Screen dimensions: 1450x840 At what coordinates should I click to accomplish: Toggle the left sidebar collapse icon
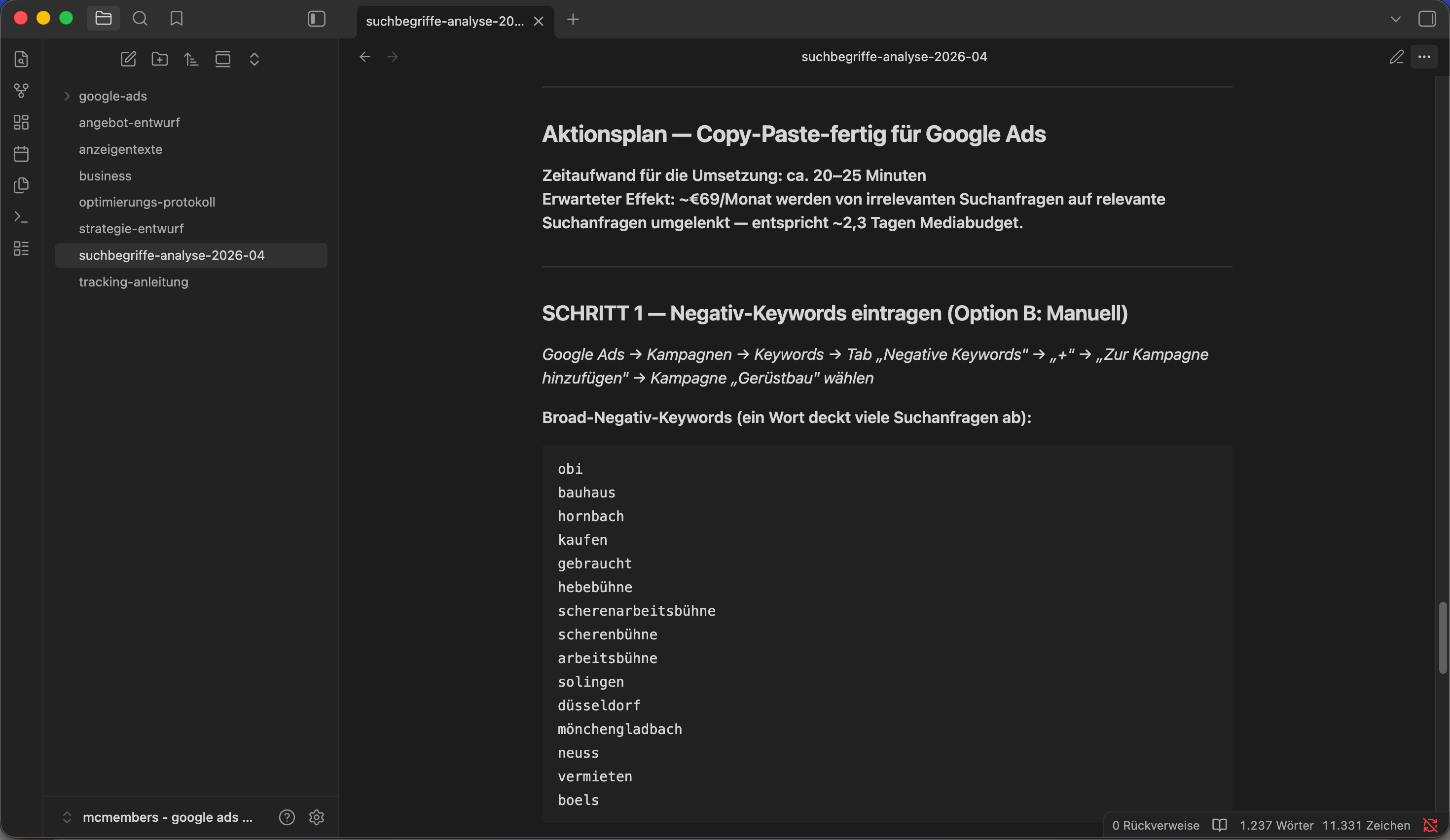pyautogui.click(x=317, y=18)
